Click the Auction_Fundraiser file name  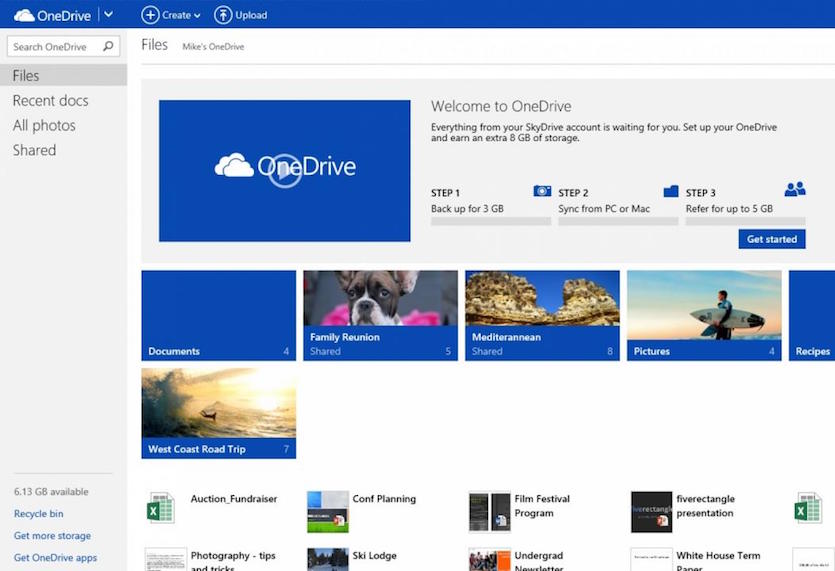pyautogui.click(x=234, y=499)
